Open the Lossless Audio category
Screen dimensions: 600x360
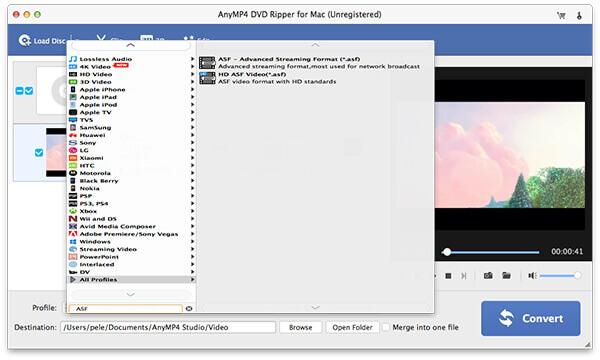coord(106,59)
